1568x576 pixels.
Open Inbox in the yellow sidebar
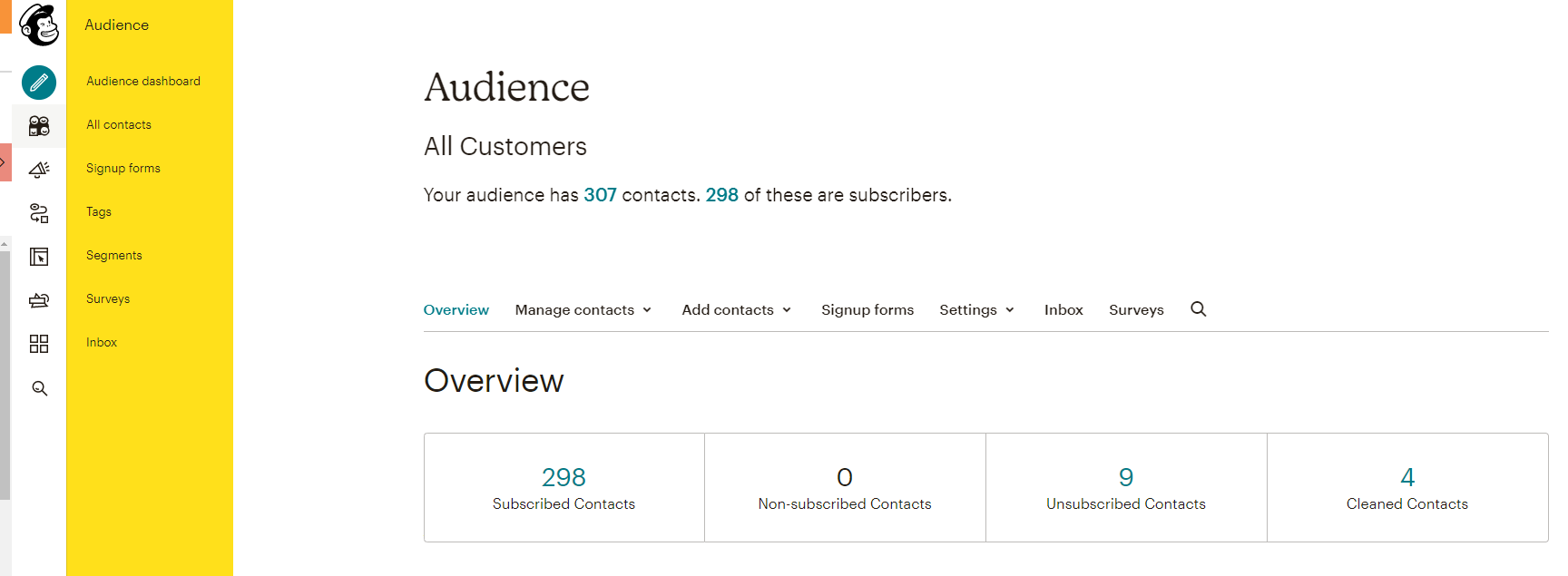[x=102, y=342]
